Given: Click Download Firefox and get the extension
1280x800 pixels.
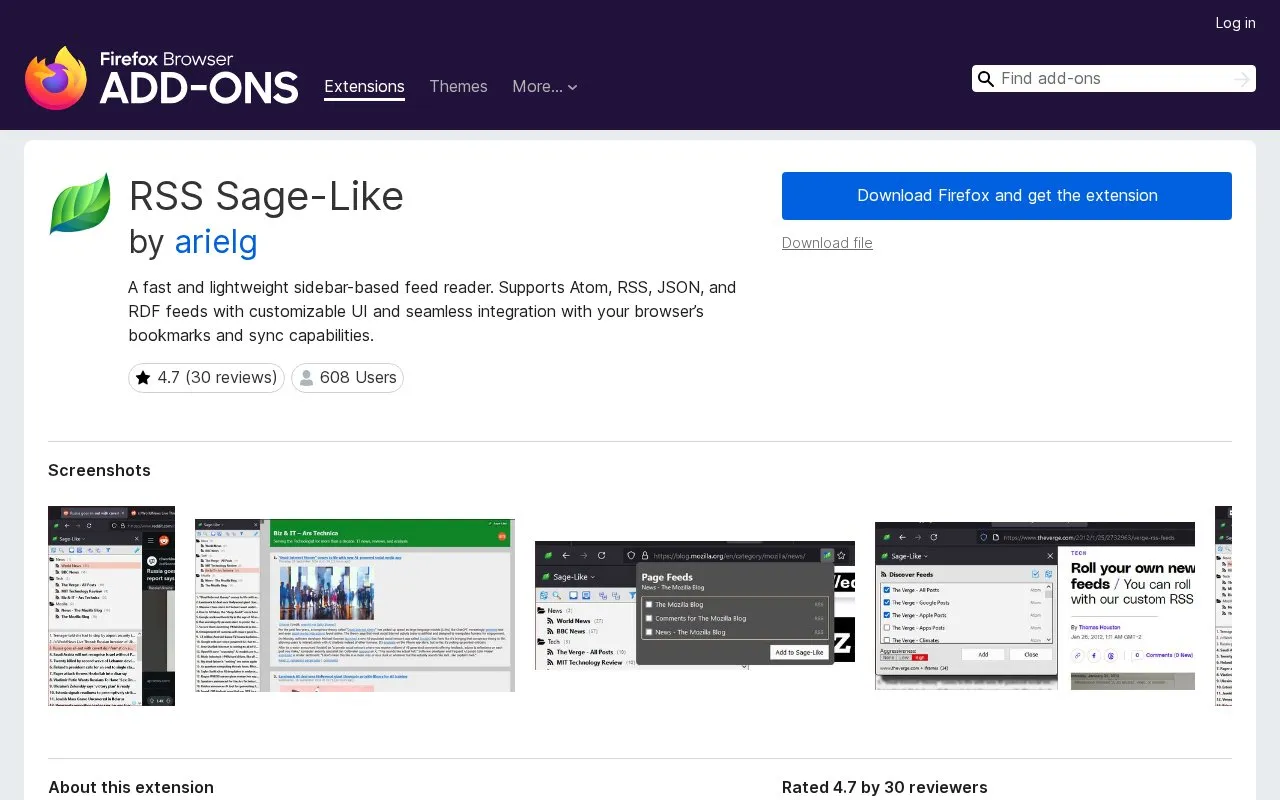Looking at the screenshot, I should tap(1007, 196).
